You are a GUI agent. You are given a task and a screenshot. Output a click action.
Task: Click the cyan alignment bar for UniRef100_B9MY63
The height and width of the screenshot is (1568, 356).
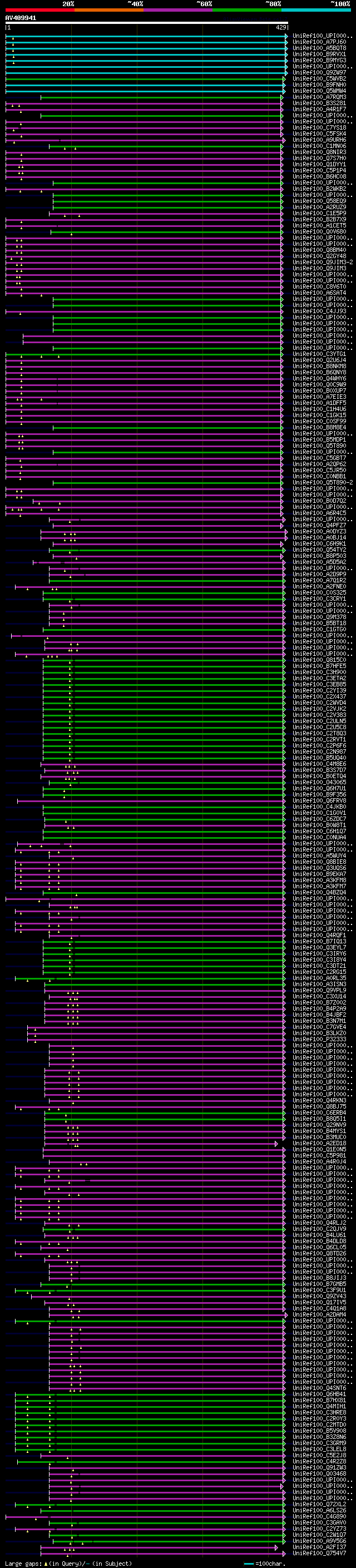coord(146,61)
